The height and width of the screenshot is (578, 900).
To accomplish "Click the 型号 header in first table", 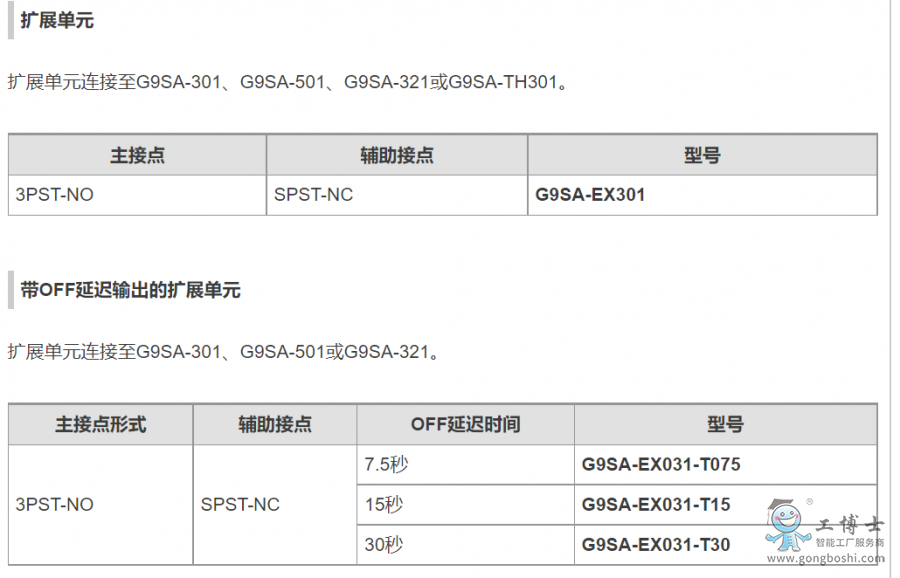I will [x=702, y=155].
